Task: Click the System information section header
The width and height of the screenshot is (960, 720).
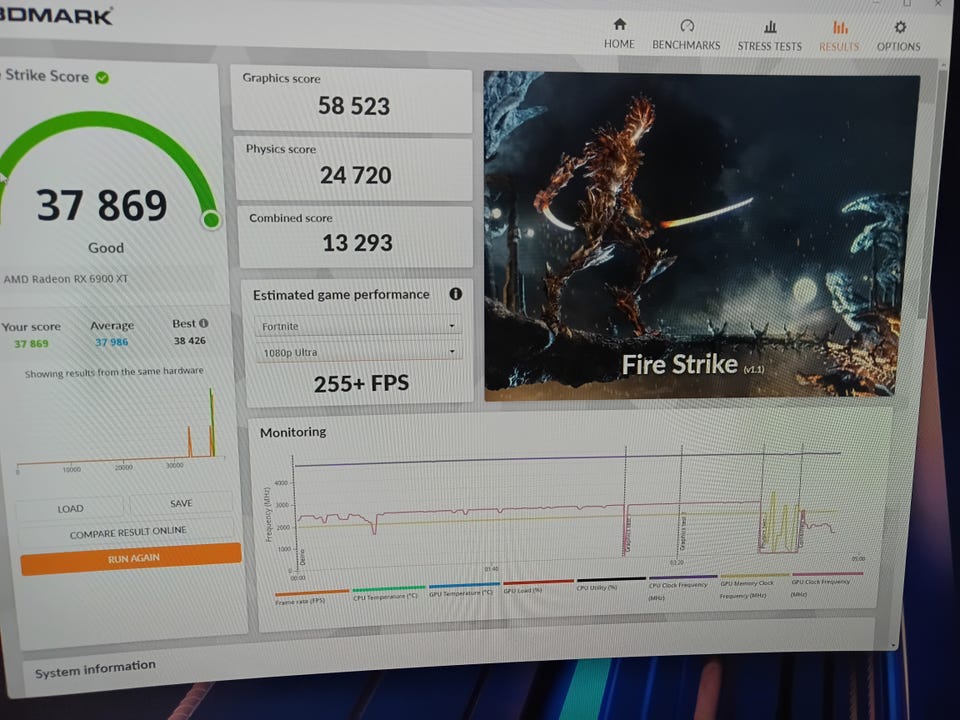Action: [x=95, y=669]
